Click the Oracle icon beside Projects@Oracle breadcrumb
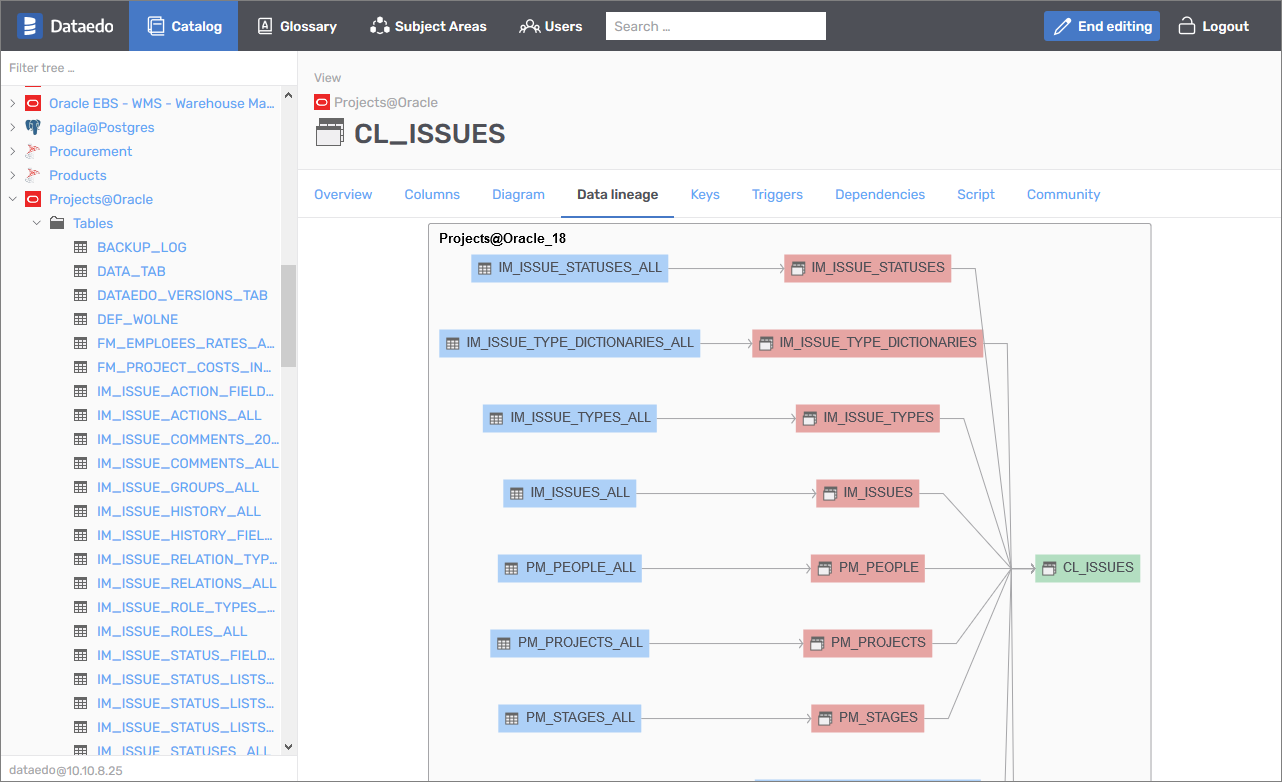Screen dimensions: 1282x782 coord(322,102)
